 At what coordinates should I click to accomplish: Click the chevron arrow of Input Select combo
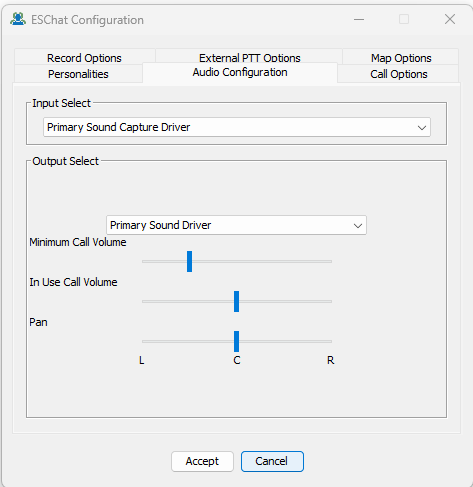(x=422, y=128)
